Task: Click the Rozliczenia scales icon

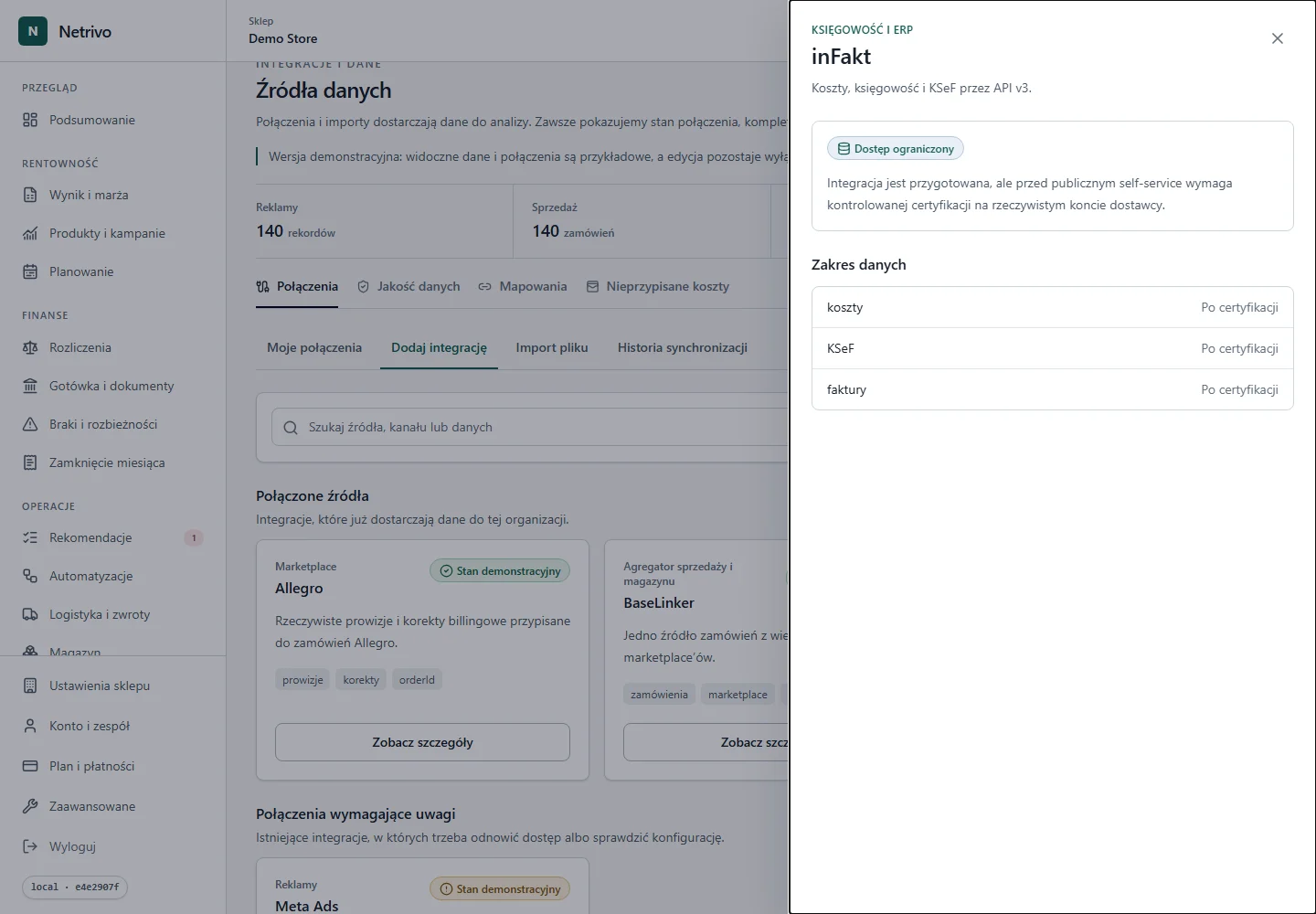Action: [x=30, y=347]
